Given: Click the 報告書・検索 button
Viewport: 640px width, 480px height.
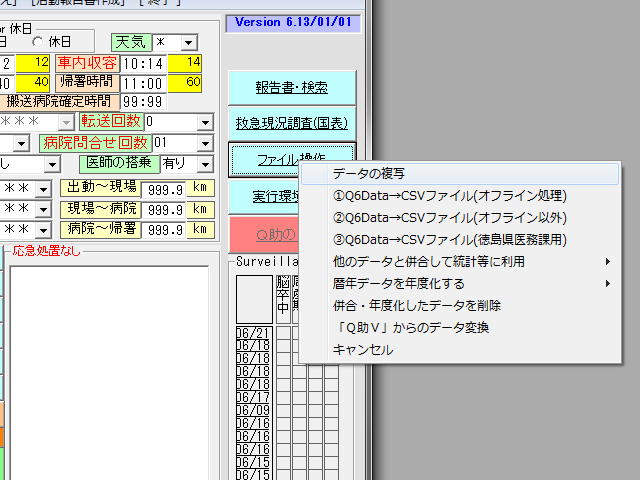Looking at the screenshot, I should click(291, 87).
